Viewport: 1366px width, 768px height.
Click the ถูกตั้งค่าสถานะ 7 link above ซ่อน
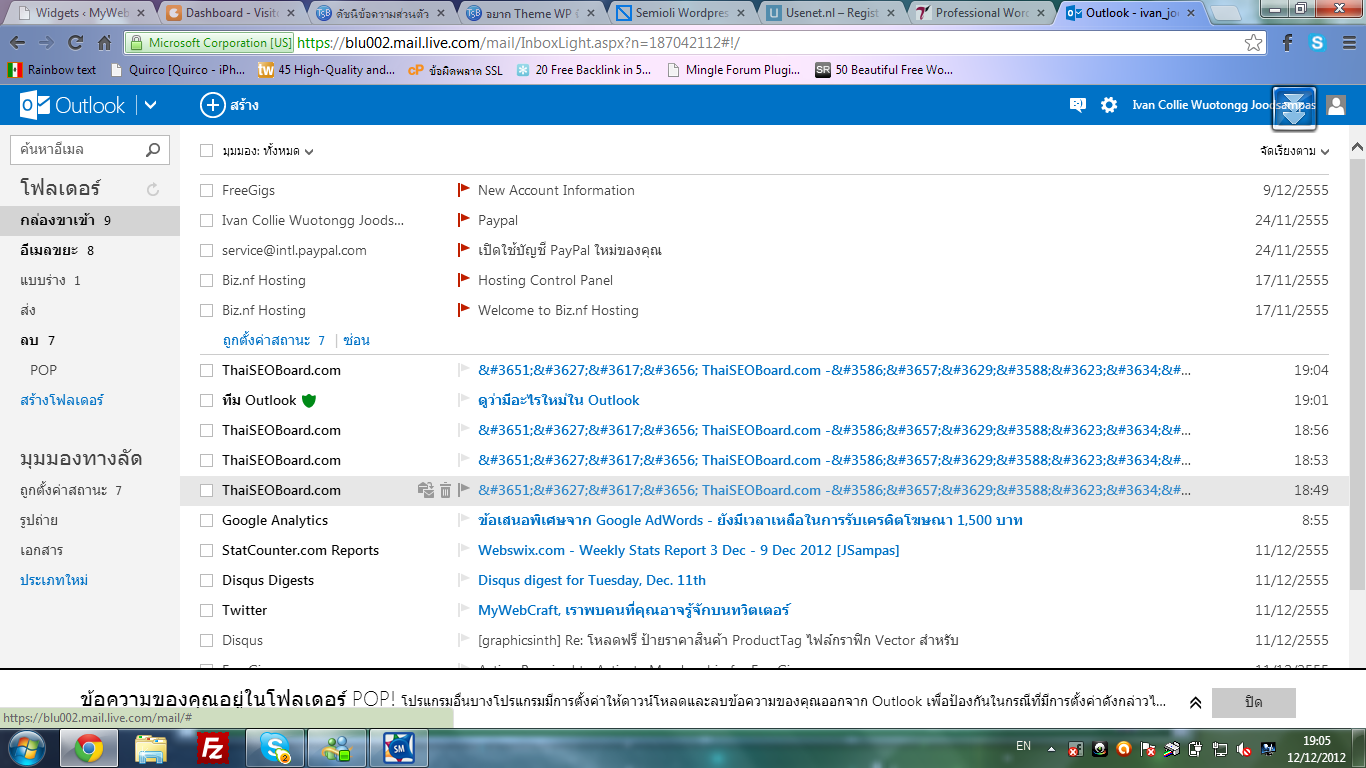(273, 340)
